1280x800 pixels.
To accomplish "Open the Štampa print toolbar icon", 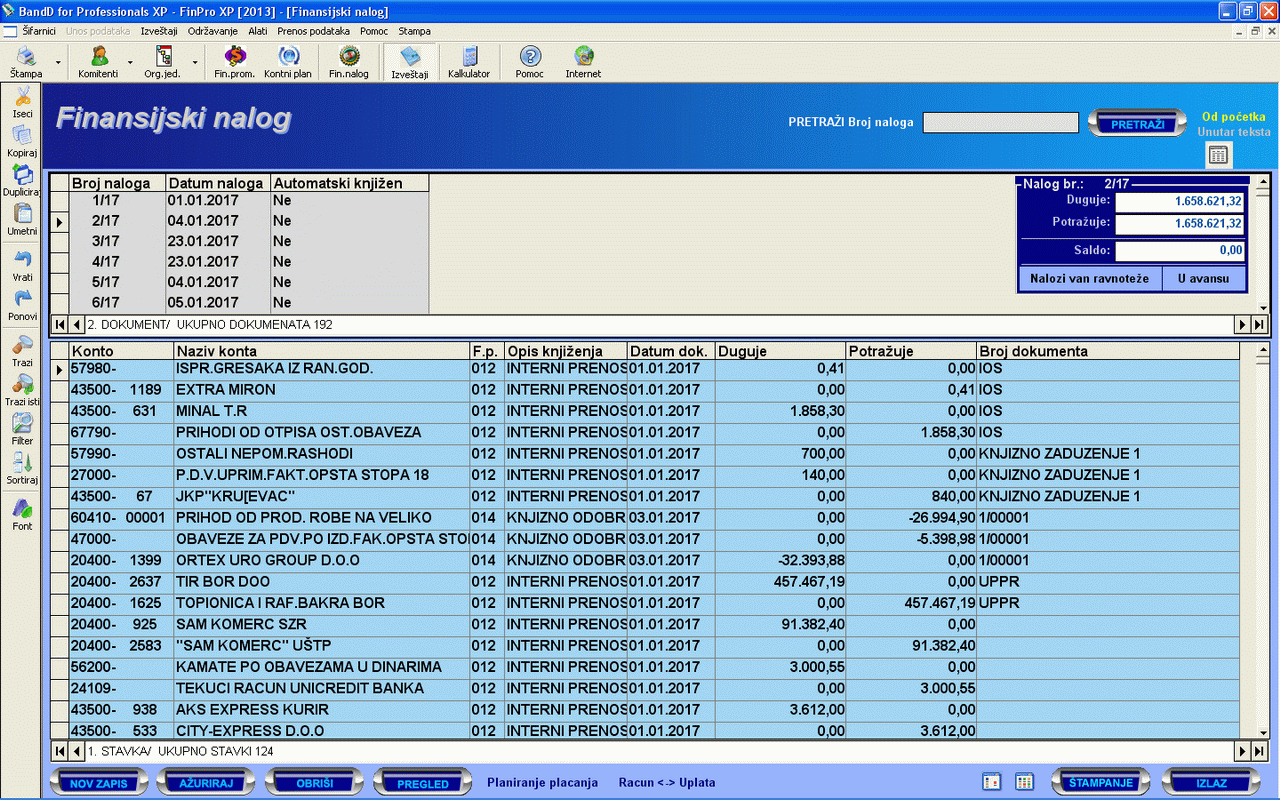I will pos(26,62).
